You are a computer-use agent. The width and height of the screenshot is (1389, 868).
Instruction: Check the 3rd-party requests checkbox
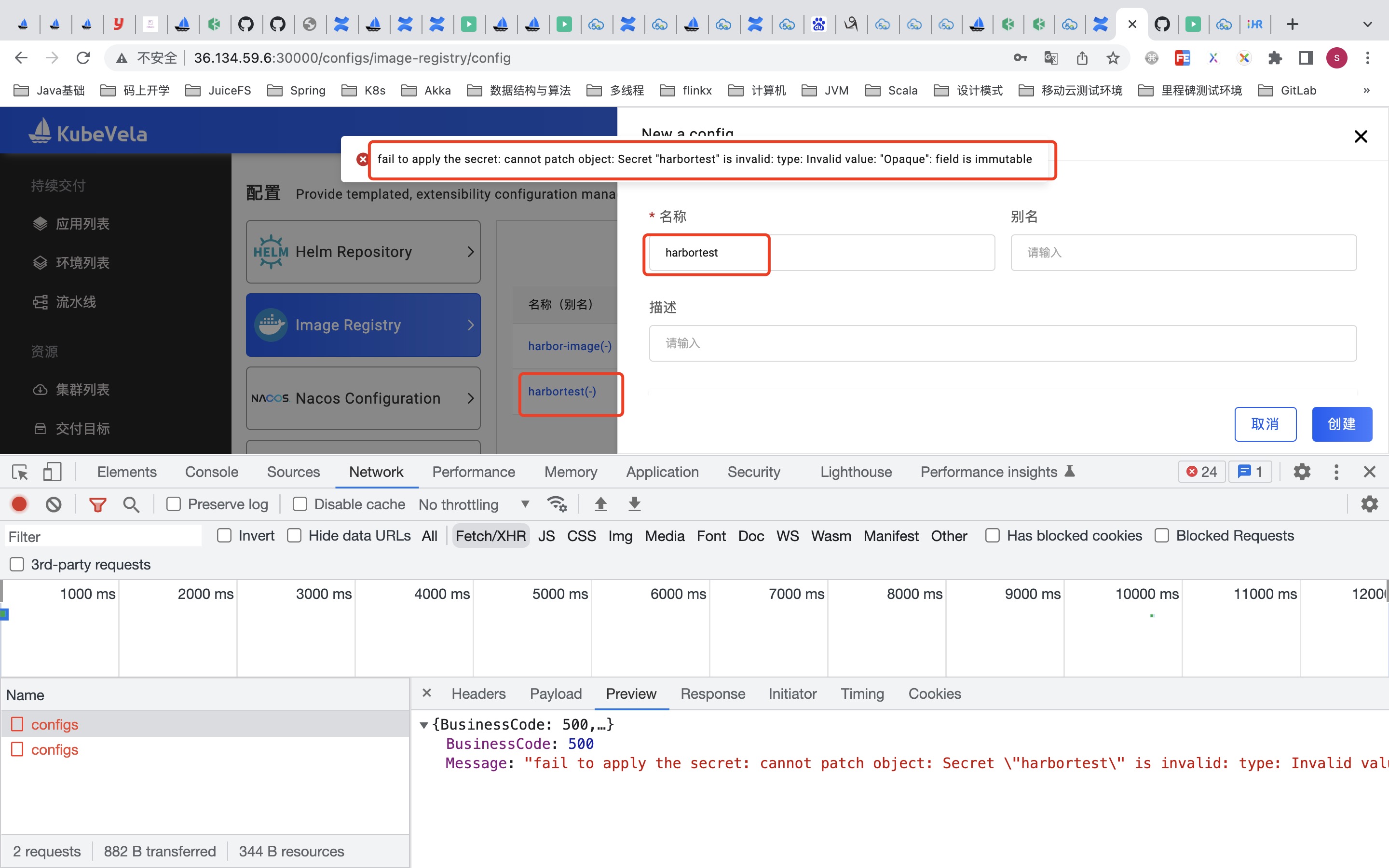(17, 564)
